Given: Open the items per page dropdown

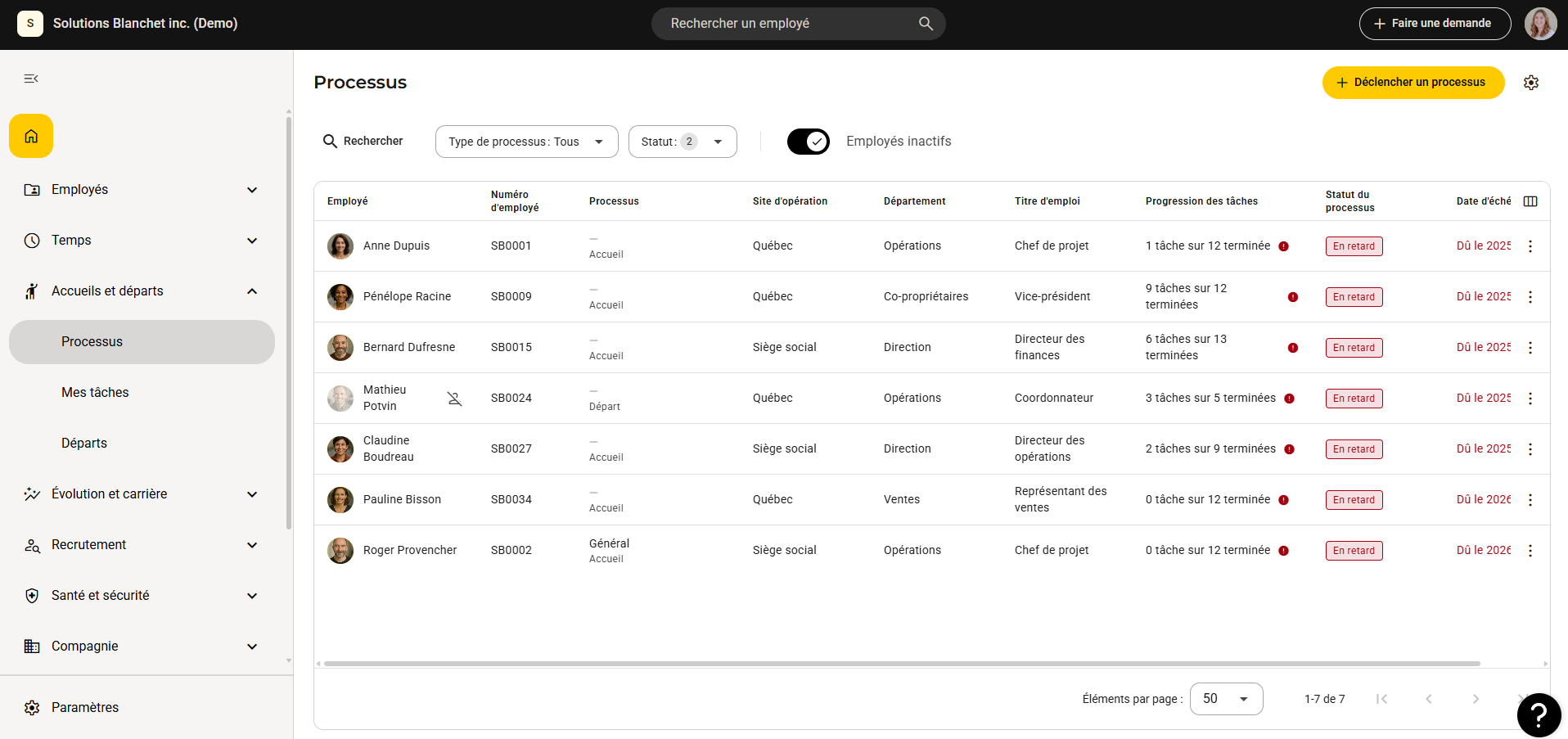Looking at the screenshot, I should 1226,699.
